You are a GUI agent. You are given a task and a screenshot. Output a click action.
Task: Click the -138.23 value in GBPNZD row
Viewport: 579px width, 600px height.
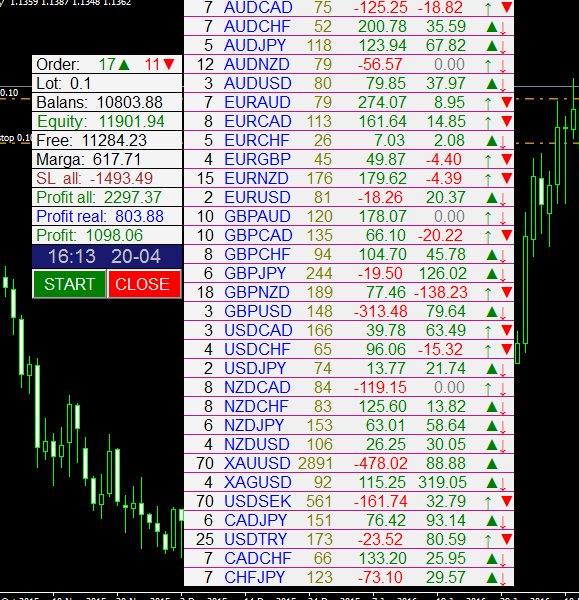pyautogui.click(x=440, y=292)
